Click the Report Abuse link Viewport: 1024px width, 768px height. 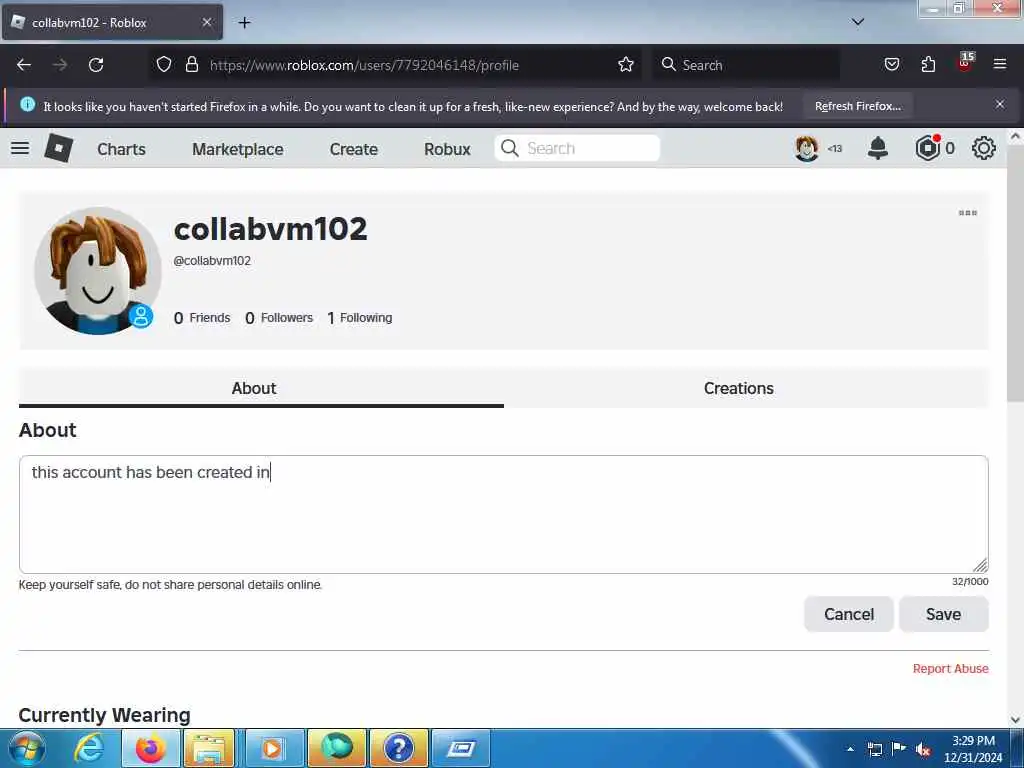click(x=950, y=668)
